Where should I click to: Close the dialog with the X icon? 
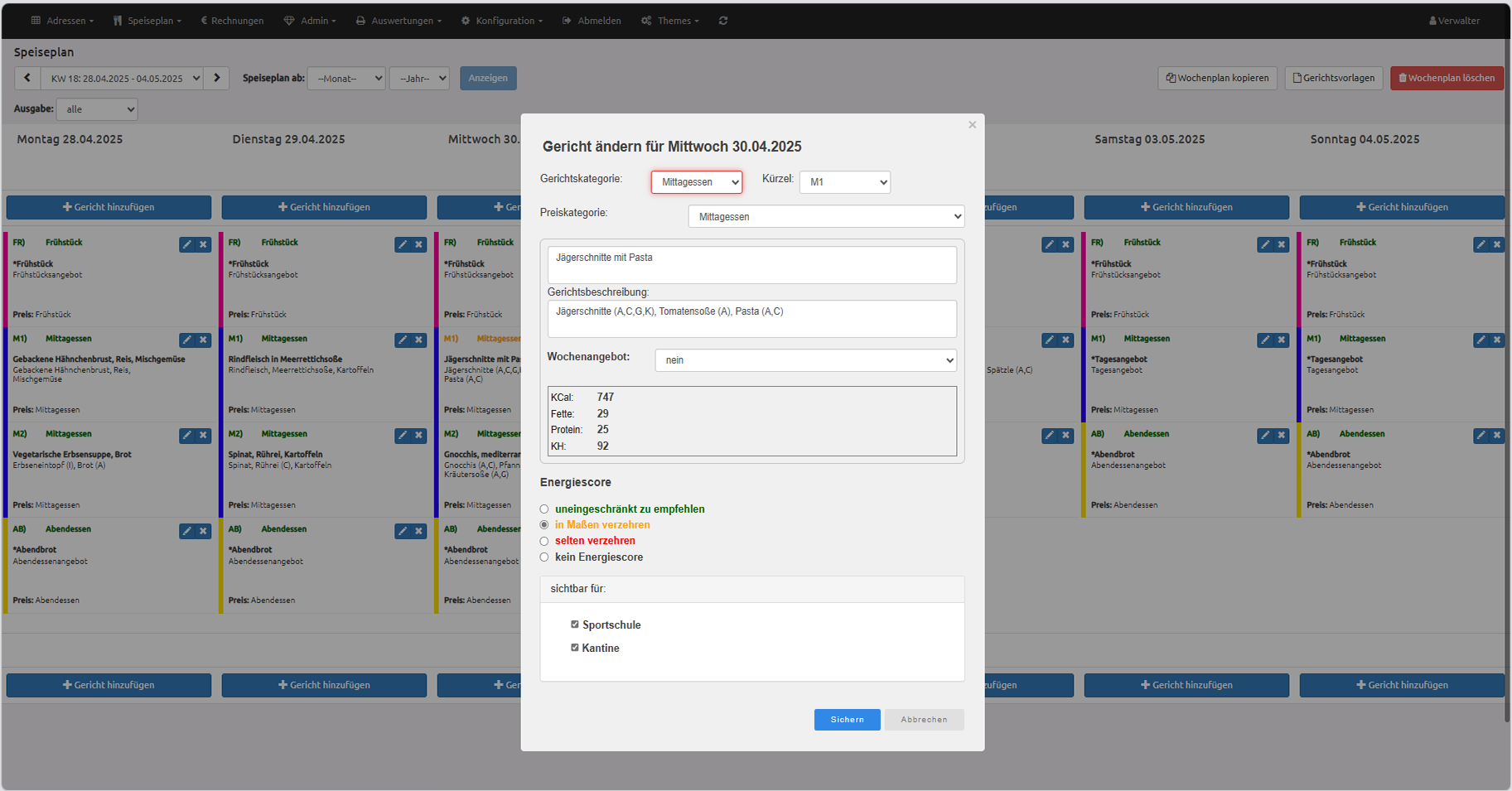pos(972,125)
